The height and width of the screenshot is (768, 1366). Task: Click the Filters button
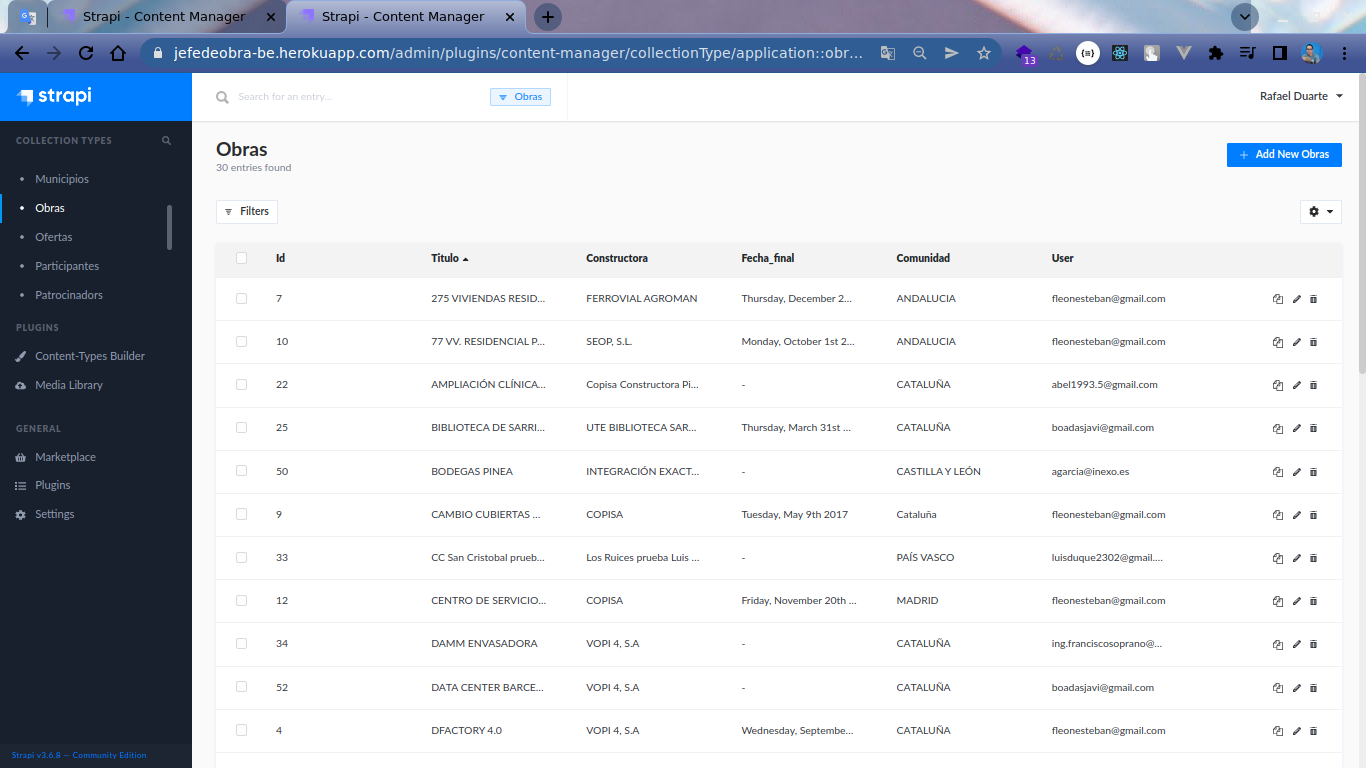[x=247, y=211]
